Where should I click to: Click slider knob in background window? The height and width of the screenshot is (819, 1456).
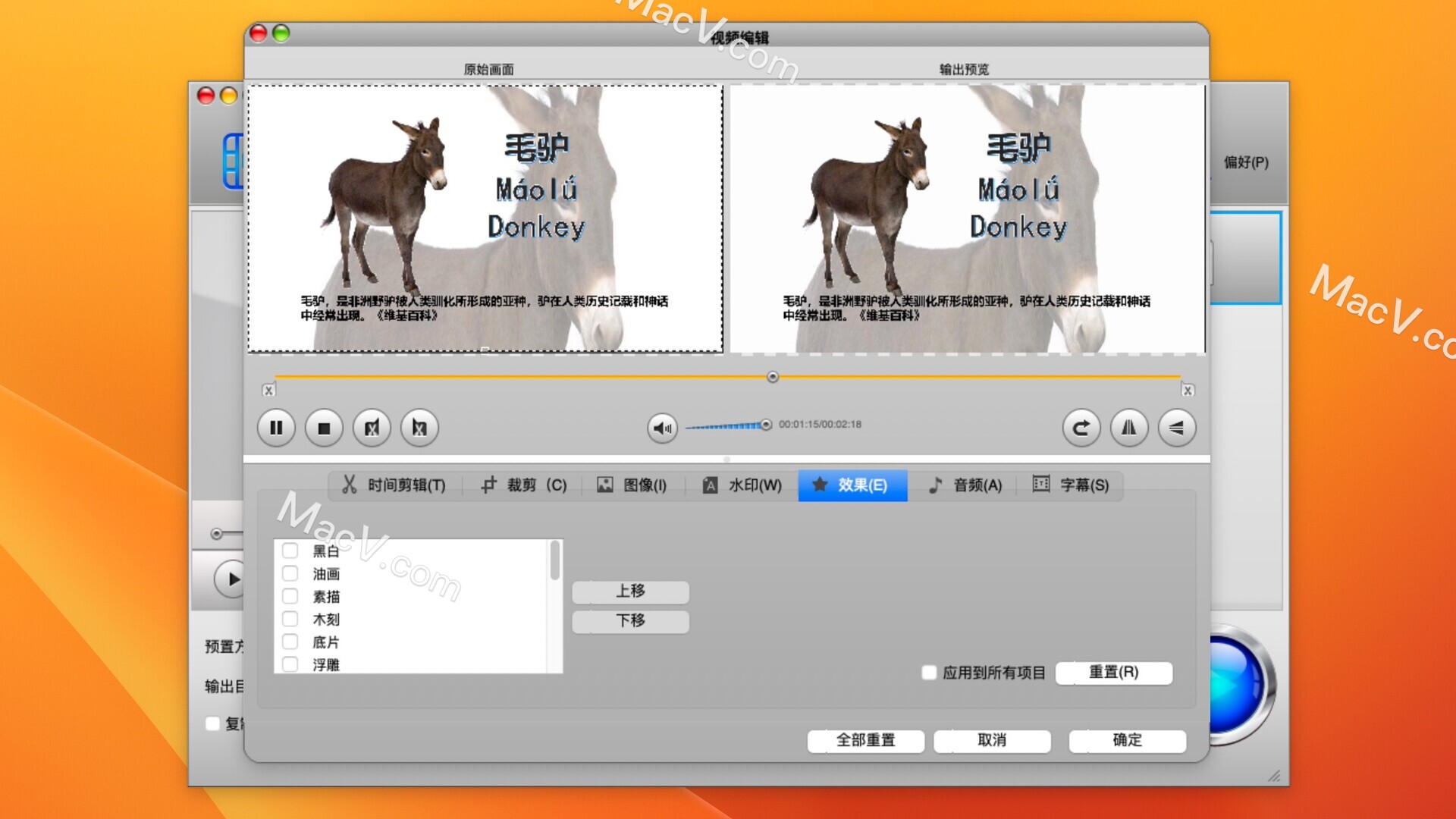pos(216,535)
